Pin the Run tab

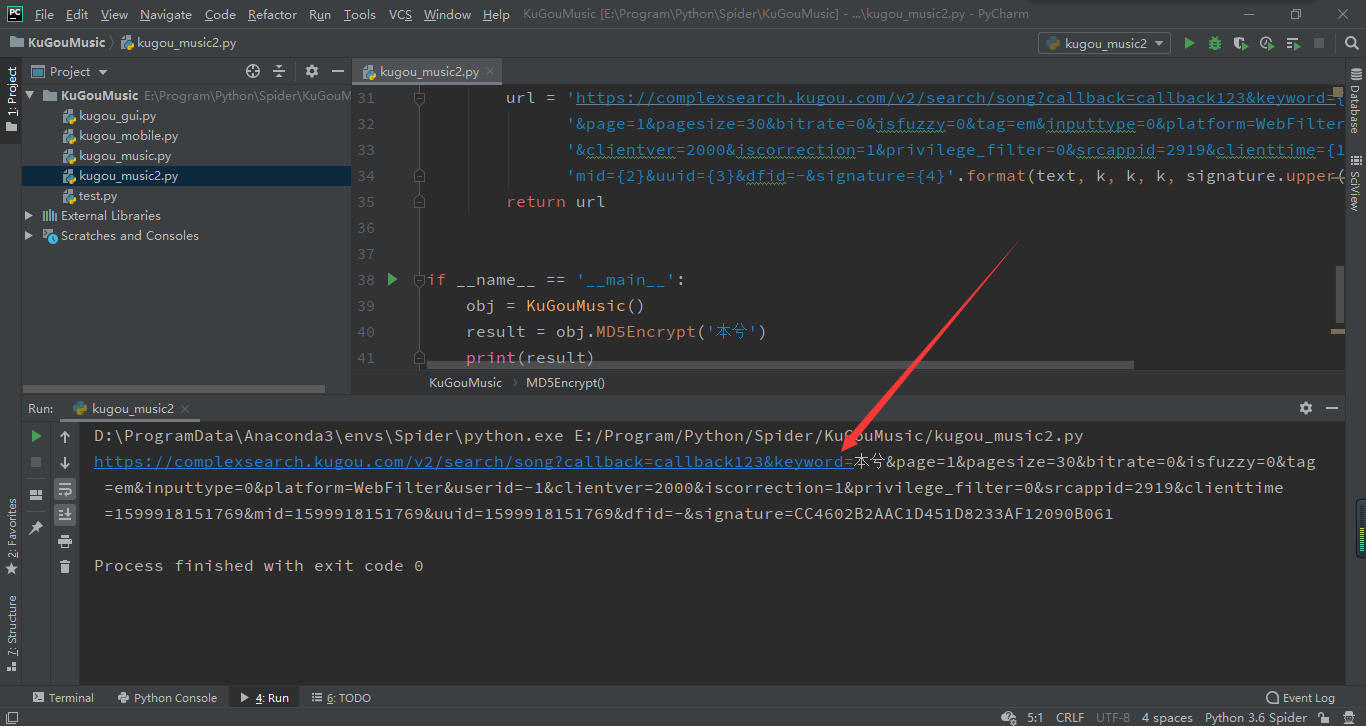pos(36,527)
